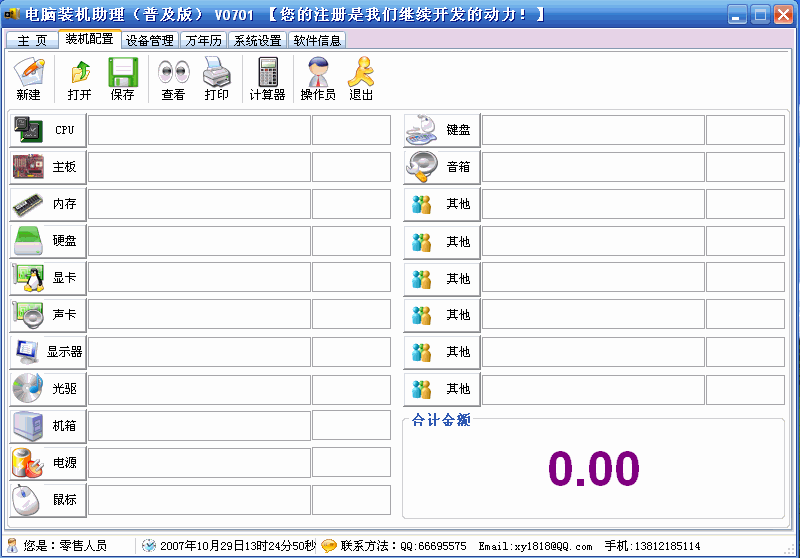
Task: Open the 设备管理 tab
Action: tap(149, 41)
